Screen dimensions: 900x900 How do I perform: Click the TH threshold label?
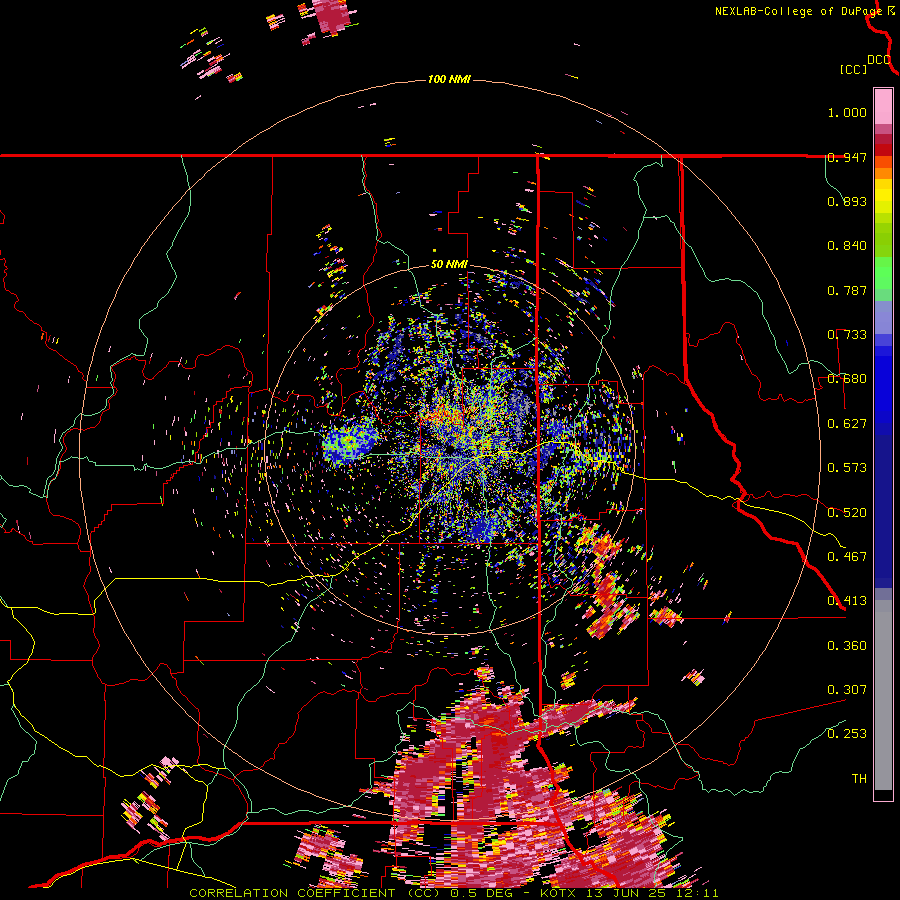click(x=859, y=779)
